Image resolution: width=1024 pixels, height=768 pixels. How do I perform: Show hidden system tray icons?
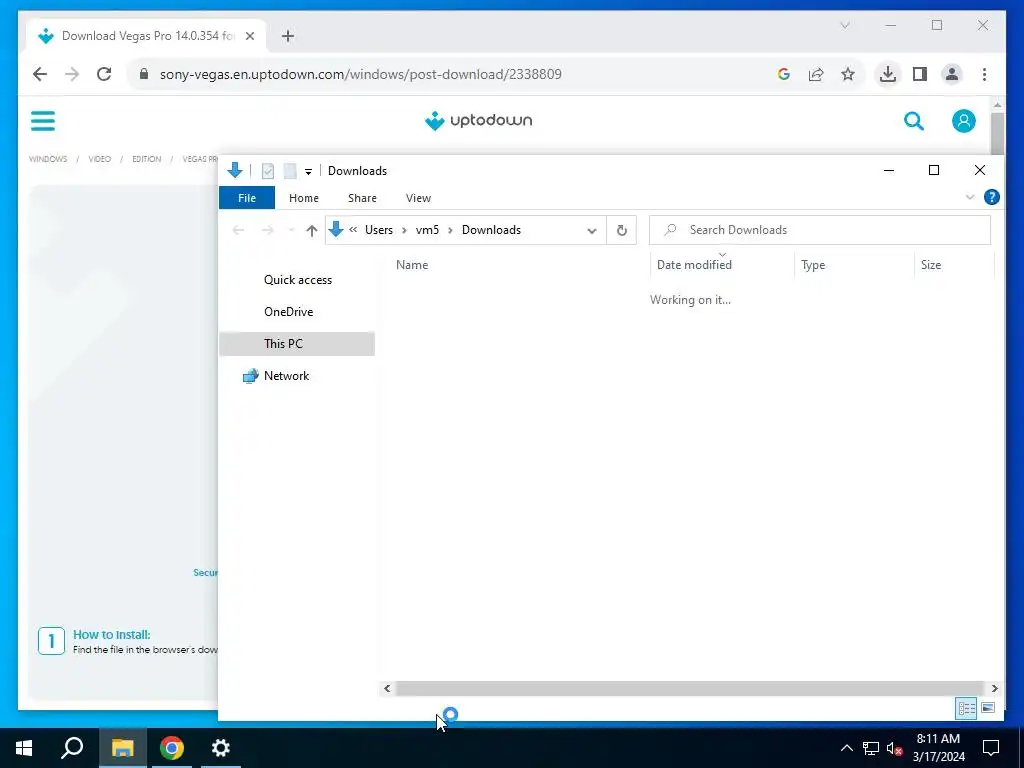click(846, 748)
